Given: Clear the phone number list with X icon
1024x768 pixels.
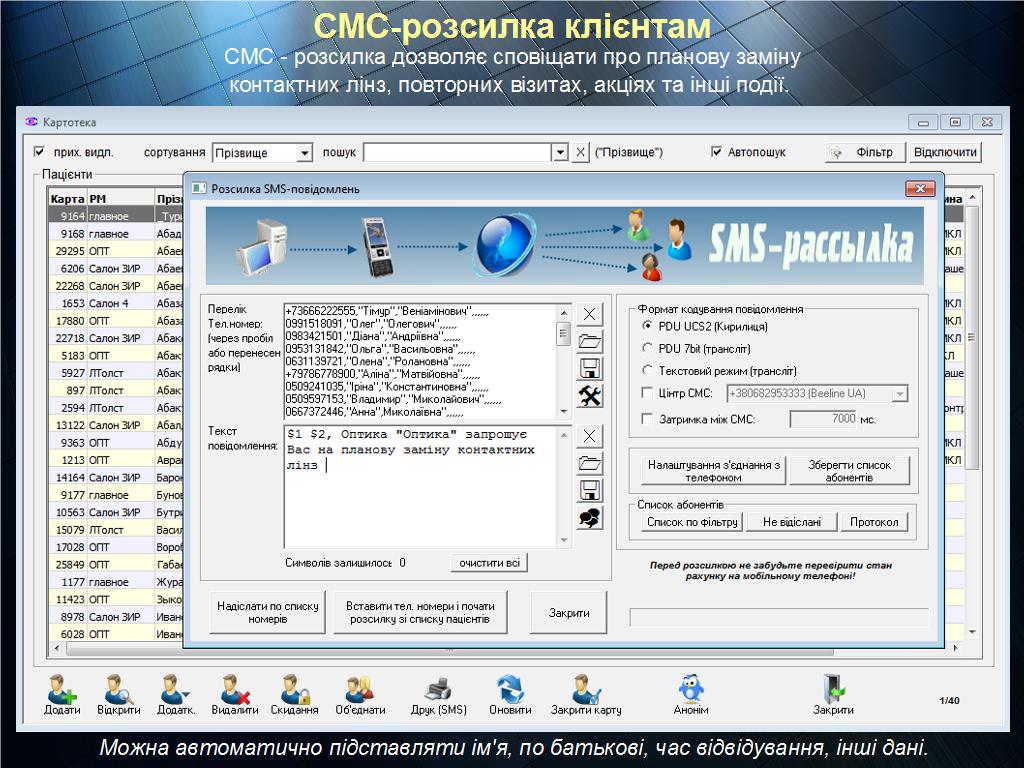Looking at the screenshot, I should tap(591, 314).
